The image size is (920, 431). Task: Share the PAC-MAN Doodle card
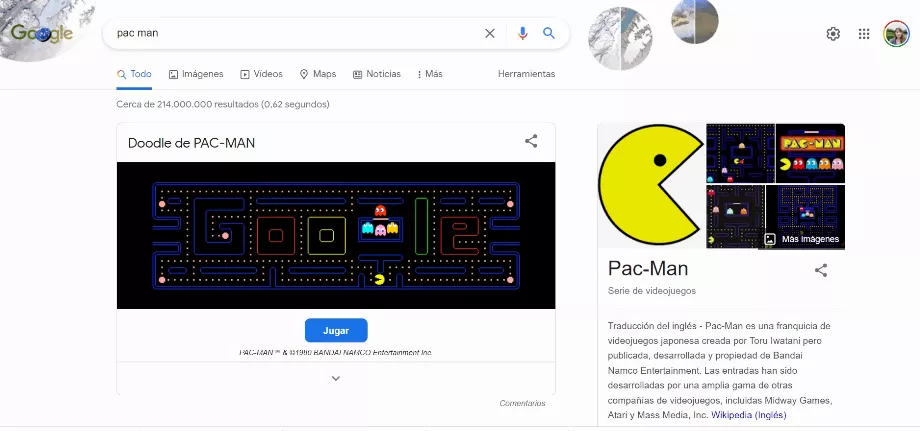pyautogui.click(x=531, y=141)
